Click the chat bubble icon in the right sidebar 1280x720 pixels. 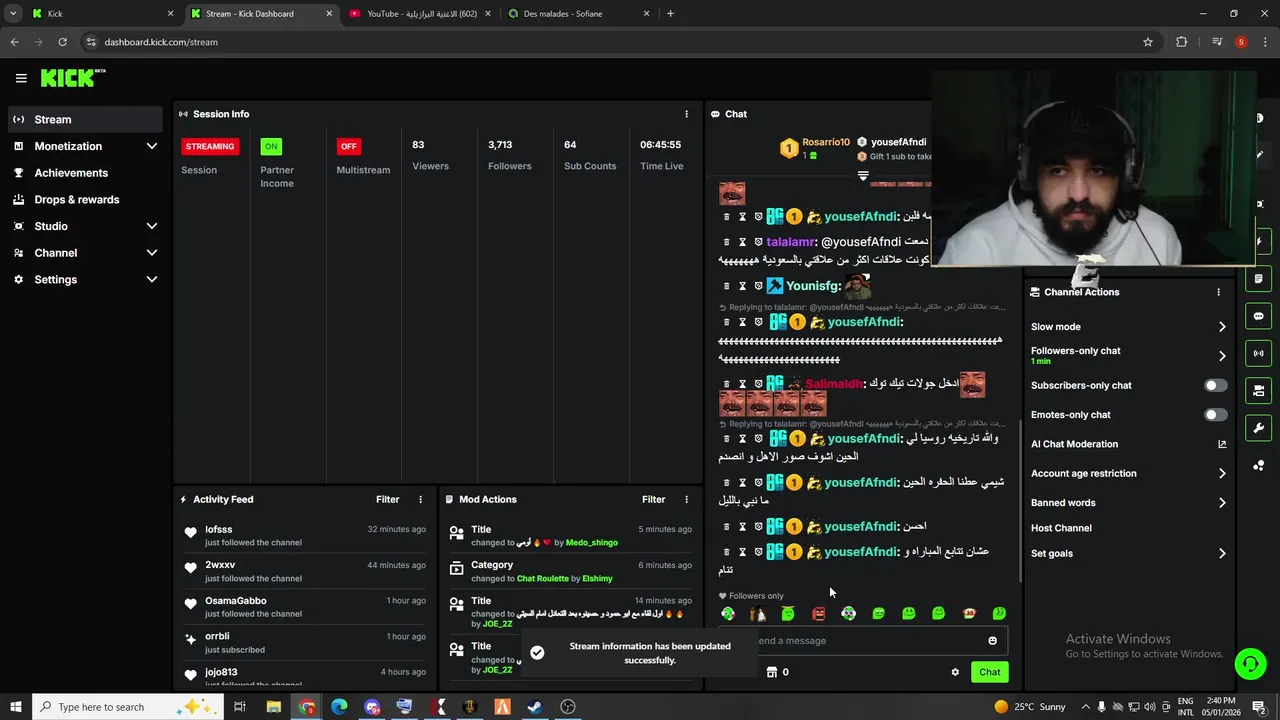click(1258, 316)
